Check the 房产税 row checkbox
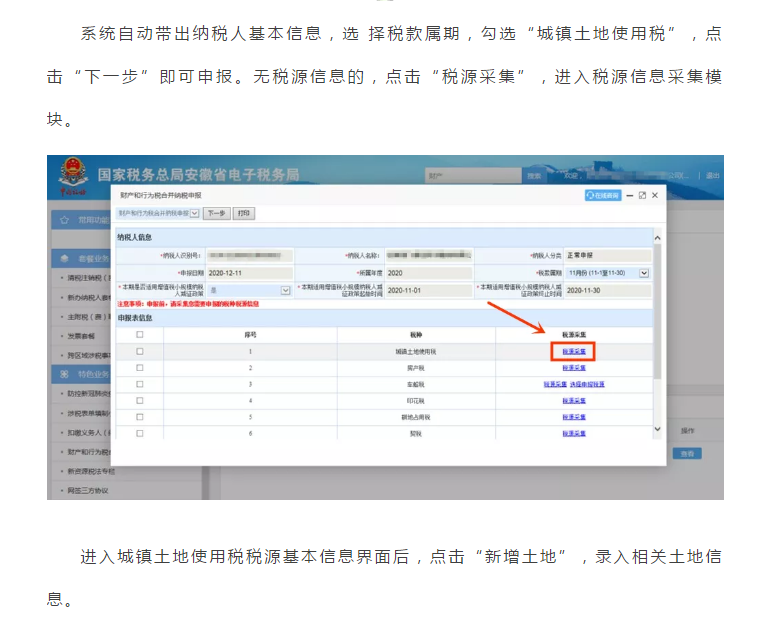Viewport: 772px width, 625px height. pos(140,368)
